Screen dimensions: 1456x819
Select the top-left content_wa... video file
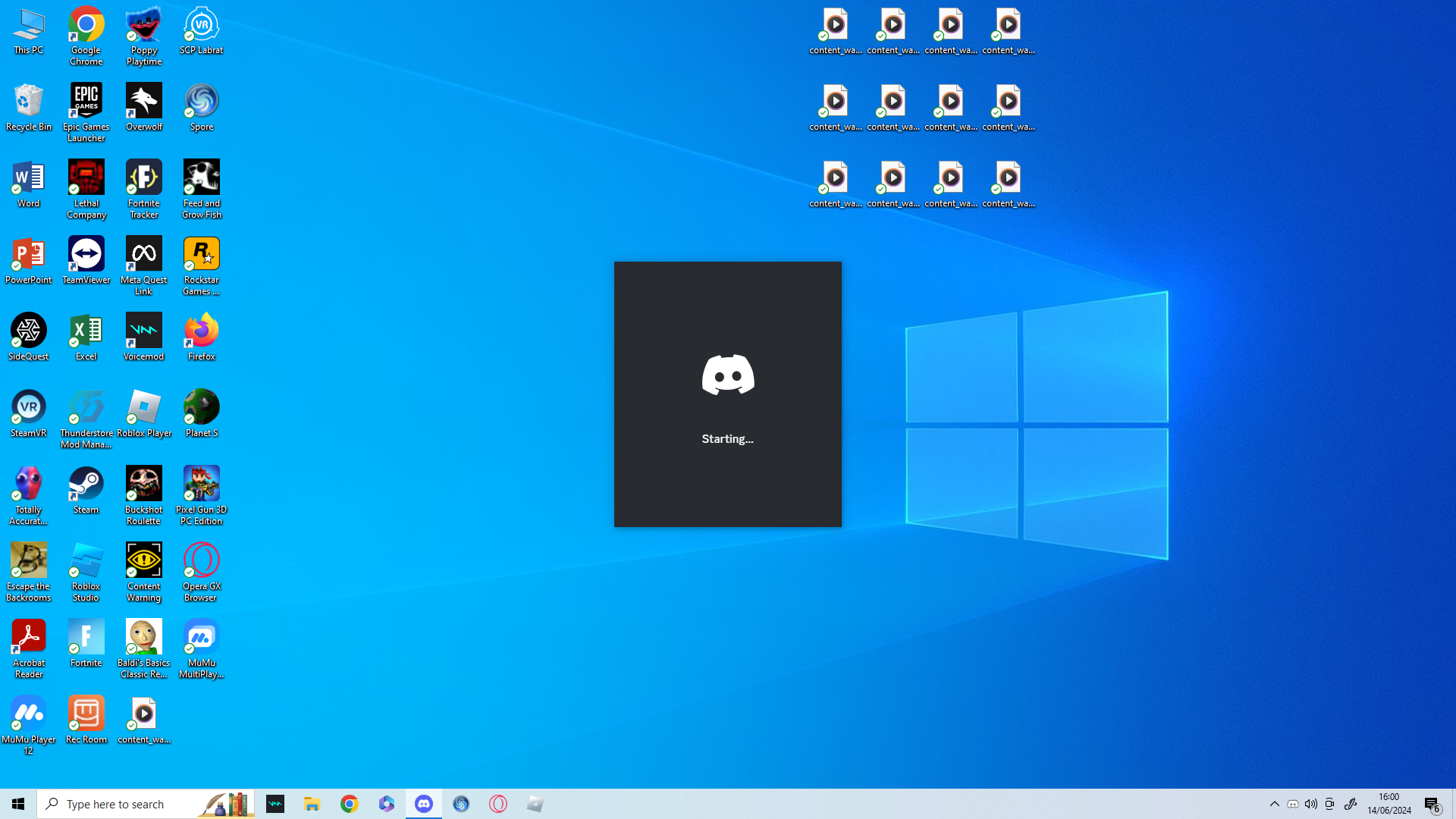click(x=835, y=30)
